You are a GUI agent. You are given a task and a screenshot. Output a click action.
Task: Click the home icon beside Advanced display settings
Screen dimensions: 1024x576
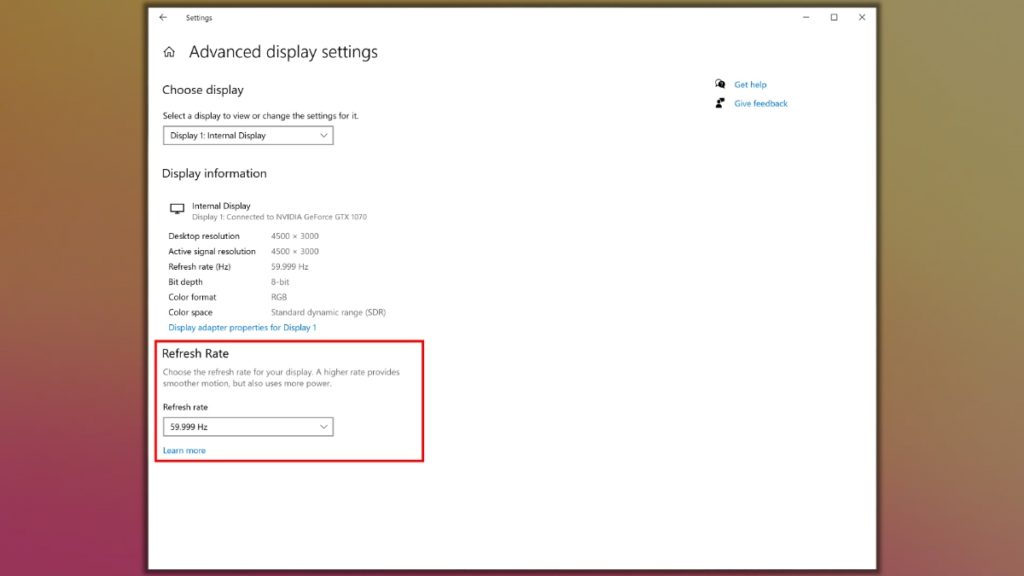tap(169, 51)
